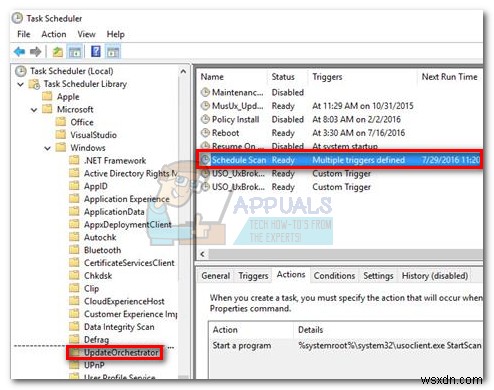This screenshot has height=390, width=494.
Task: Switch to the General tab
Action: [x=216, y=276]
